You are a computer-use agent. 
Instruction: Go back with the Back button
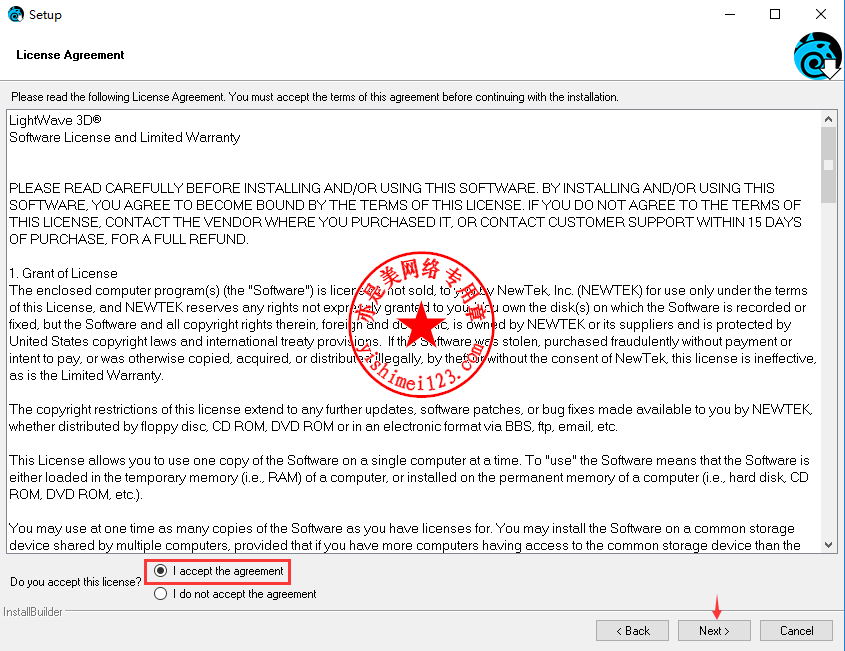(x=632, y=631)
